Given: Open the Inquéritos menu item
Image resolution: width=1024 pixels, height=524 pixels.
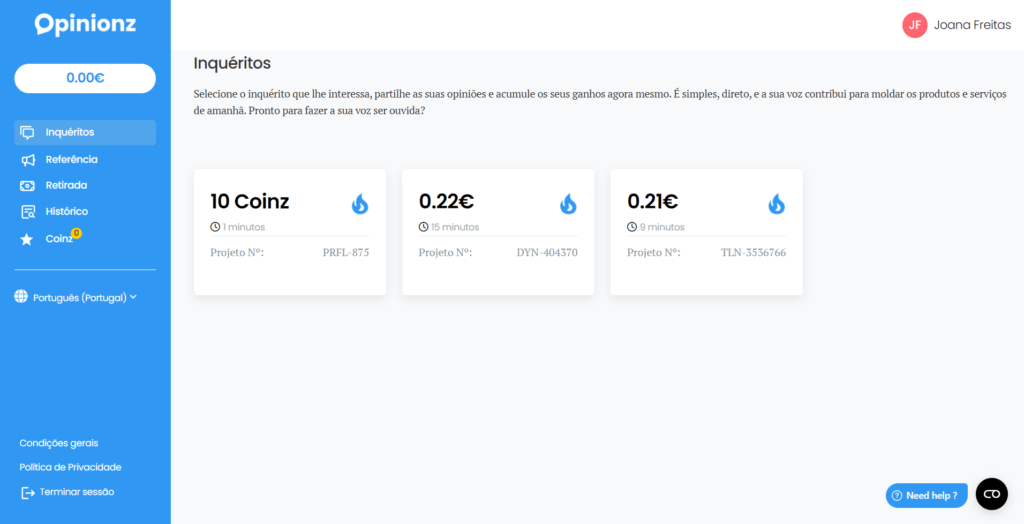Looking at the screenshot, I should point(85,133).
